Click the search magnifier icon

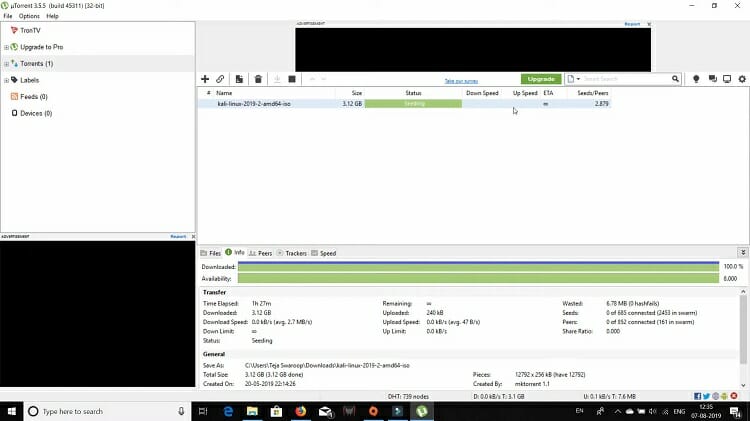click(675, 79)
